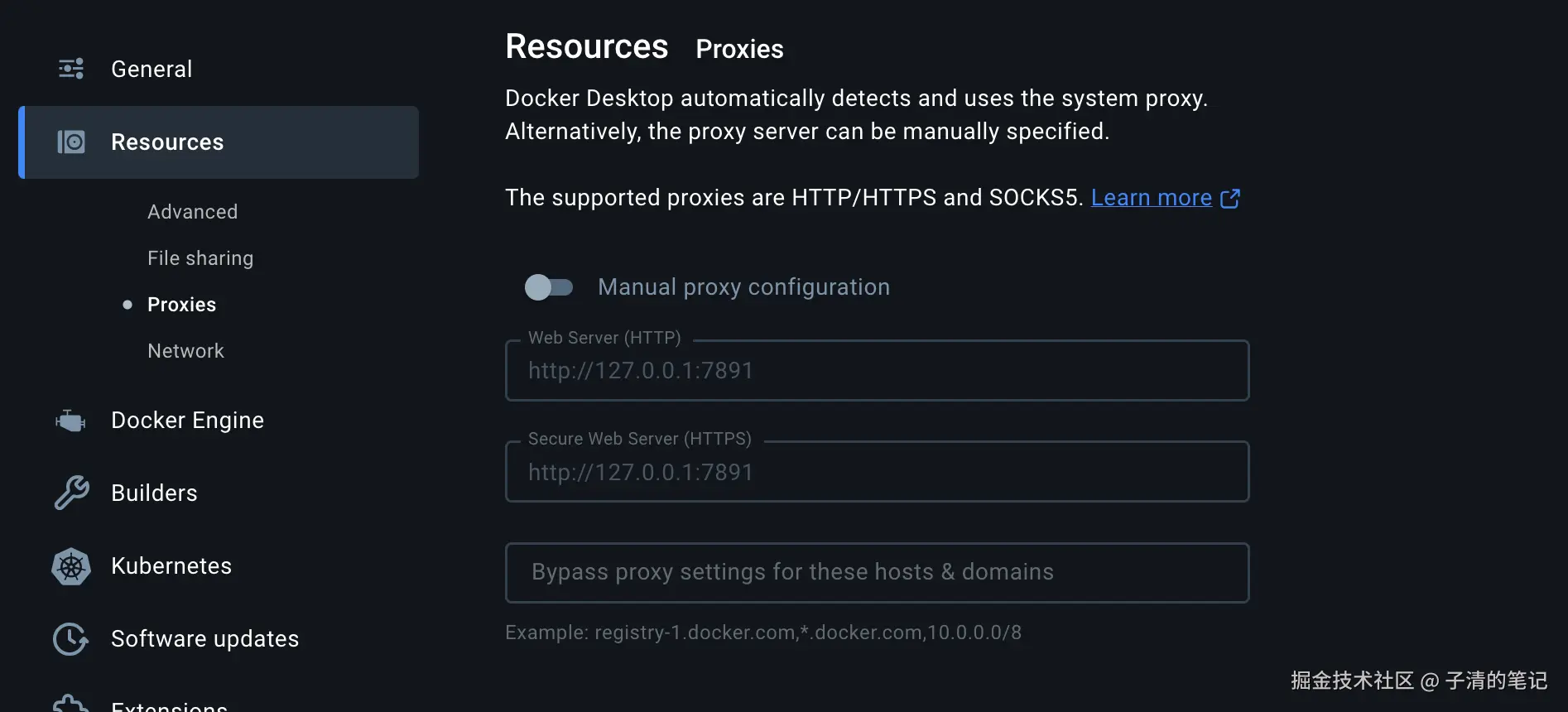Click the Resources disk icon in sidebar
Image resolution: width=1568 pixels, height=712 pixels.
pyautogui.click(x=71, y=142)
